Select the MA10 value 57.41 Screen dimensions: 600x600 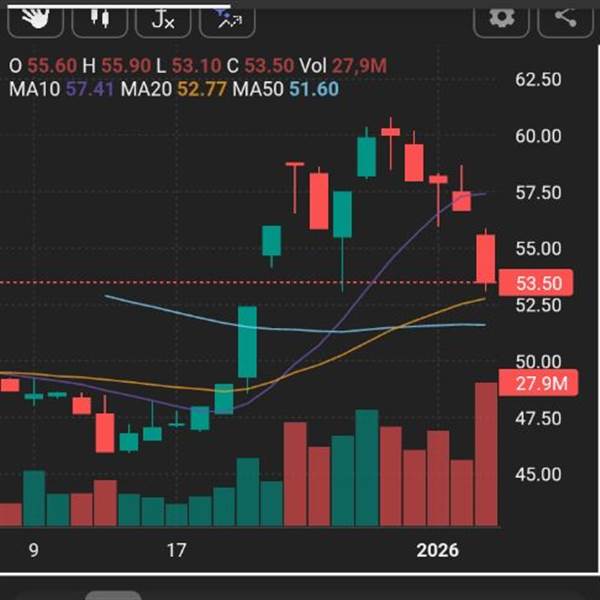90,89
